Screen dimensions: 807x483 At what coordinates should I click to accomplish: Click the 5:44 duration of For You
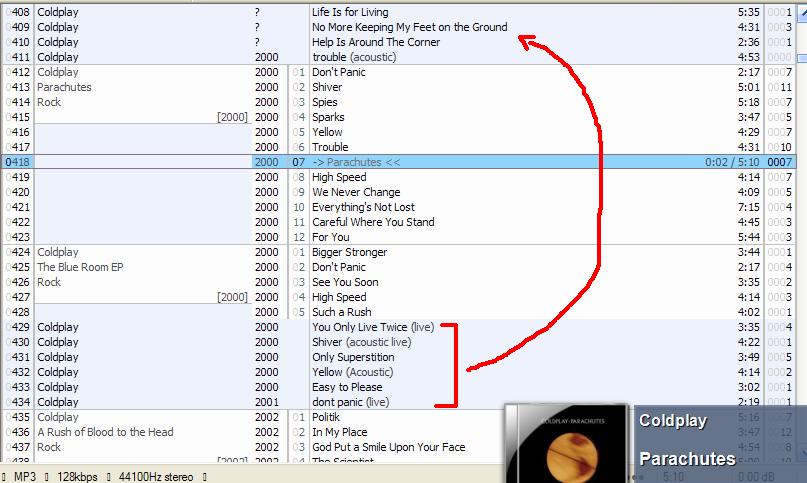pyautogui.click(x=749, y=237)
